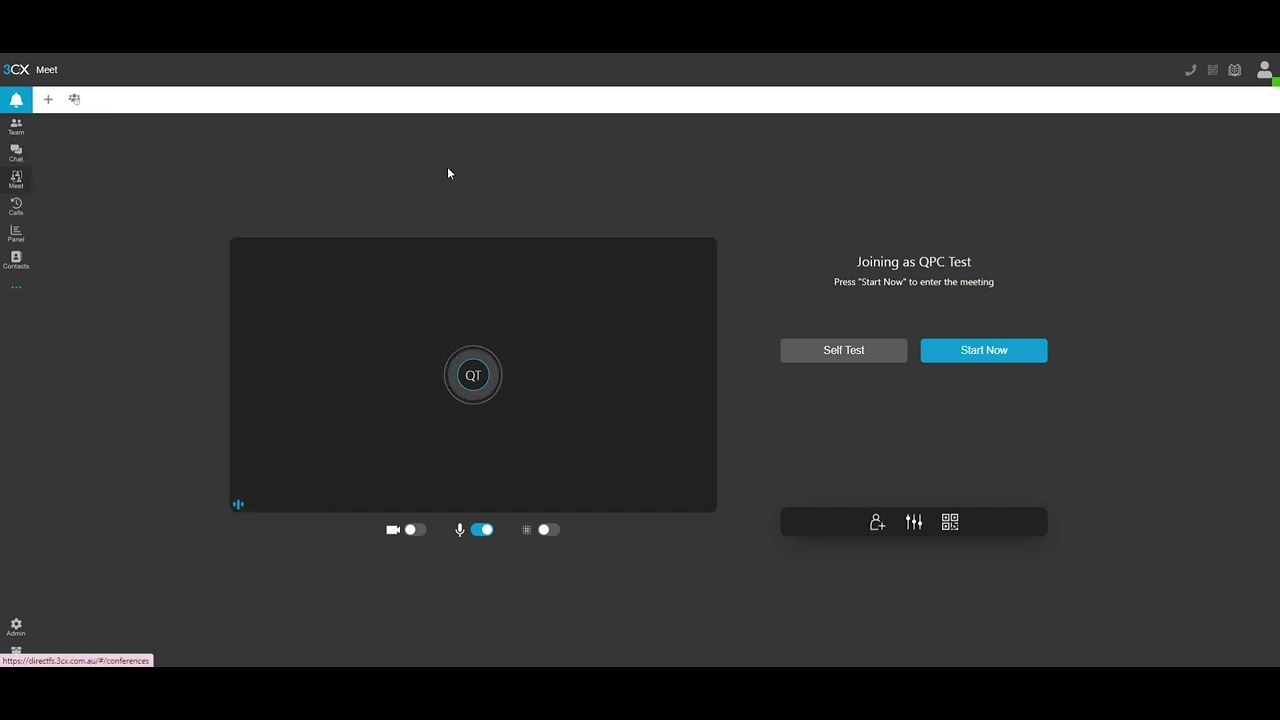
Task: Open the notifications bell
Action: (16, 100)
